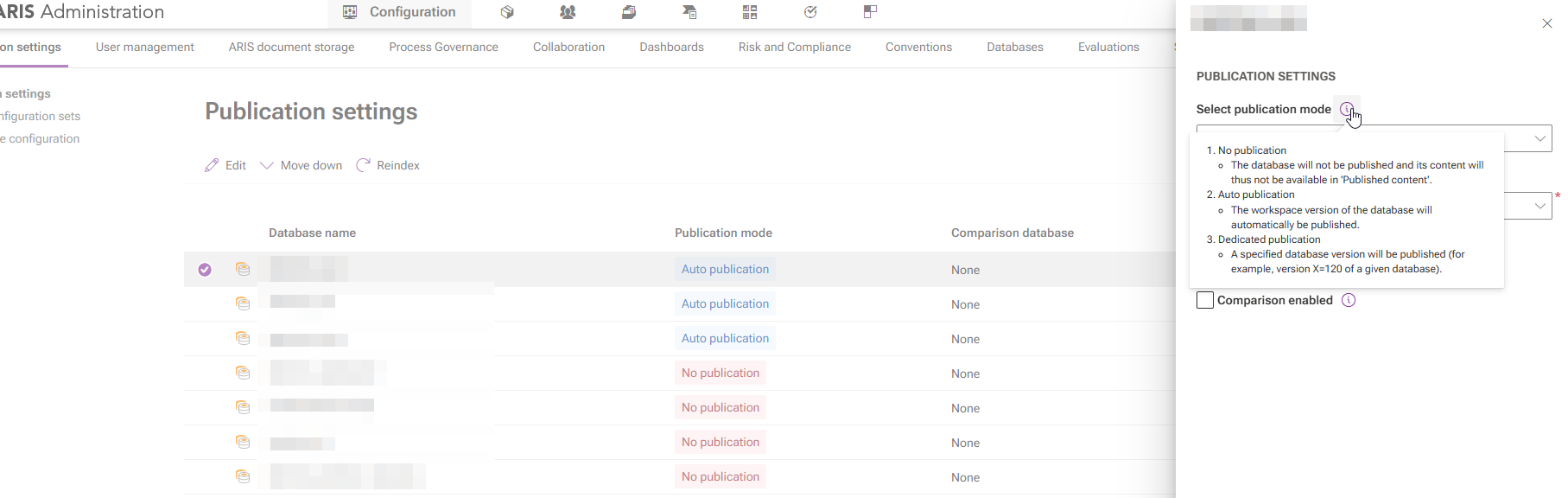This screenshot has height=498, width=1568.
Task: Click the ARIS Administration title
Action: coord(82,12)
